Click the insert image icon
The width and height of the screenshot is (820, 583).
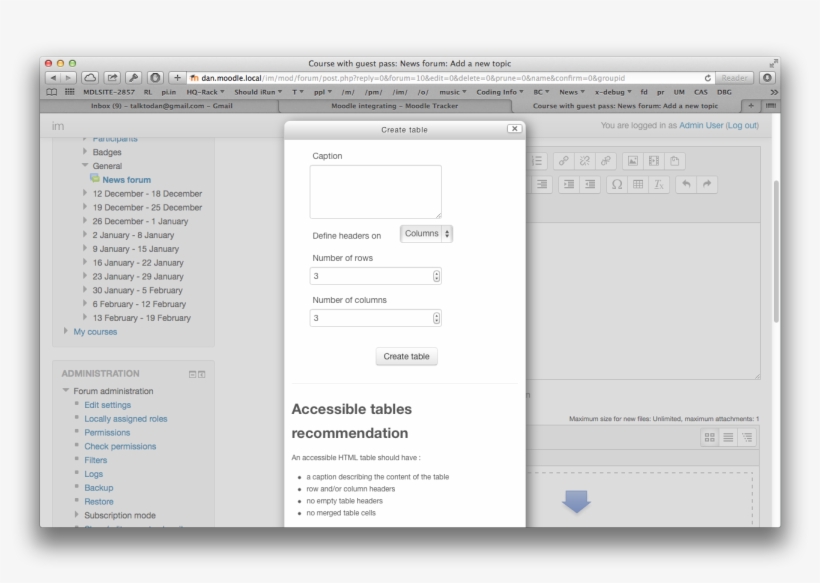[x=633, y=161]
